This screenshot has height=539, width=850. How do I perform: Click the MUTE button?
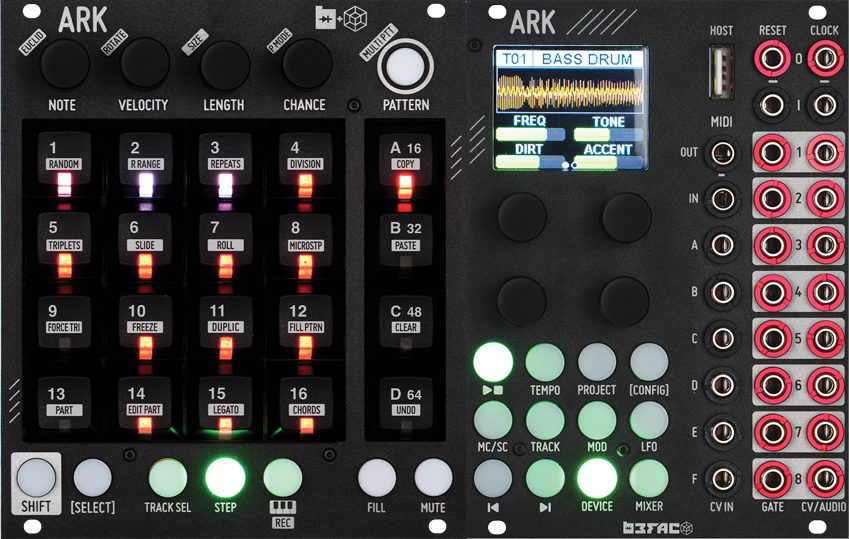coord(433,478)
